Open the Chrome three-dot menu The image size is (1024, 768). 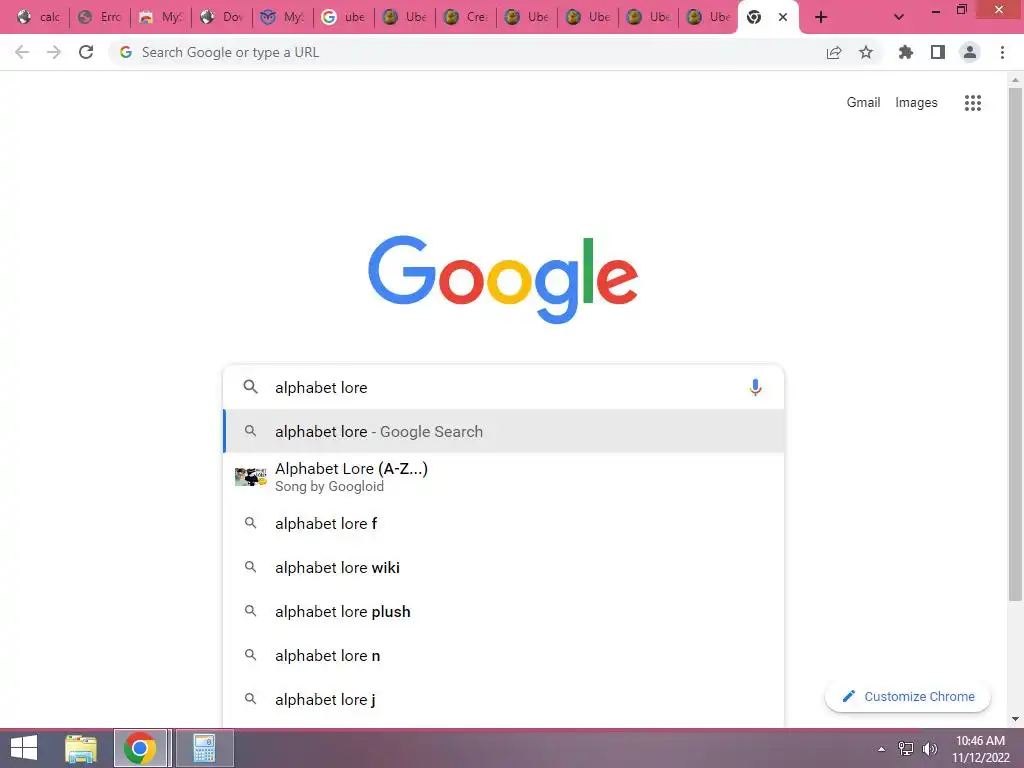point(1002,52)
